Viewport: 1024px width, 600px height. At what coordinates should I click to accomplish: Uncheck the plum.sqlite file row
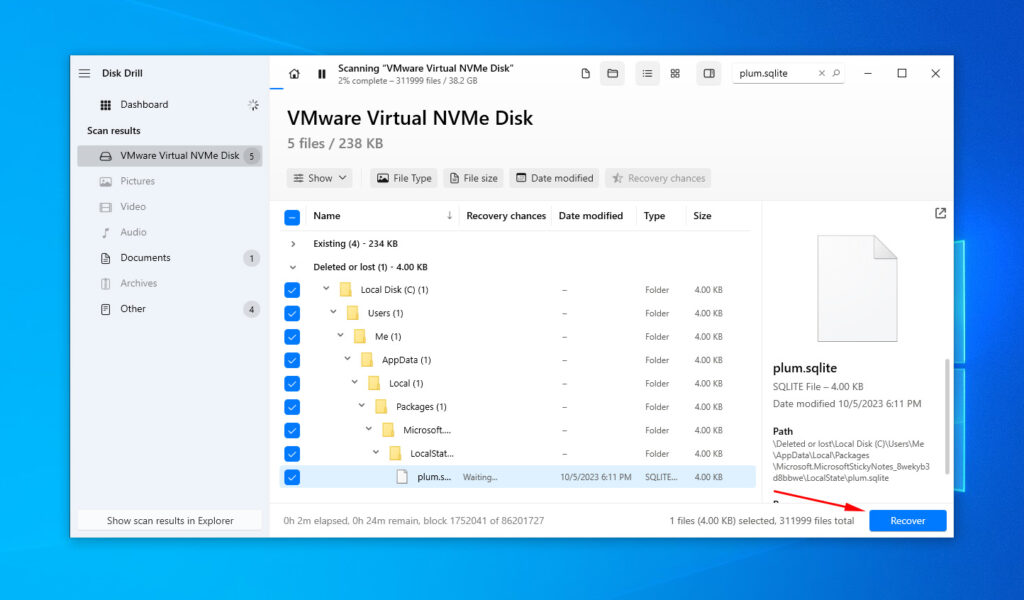click(x=291, y=477)
